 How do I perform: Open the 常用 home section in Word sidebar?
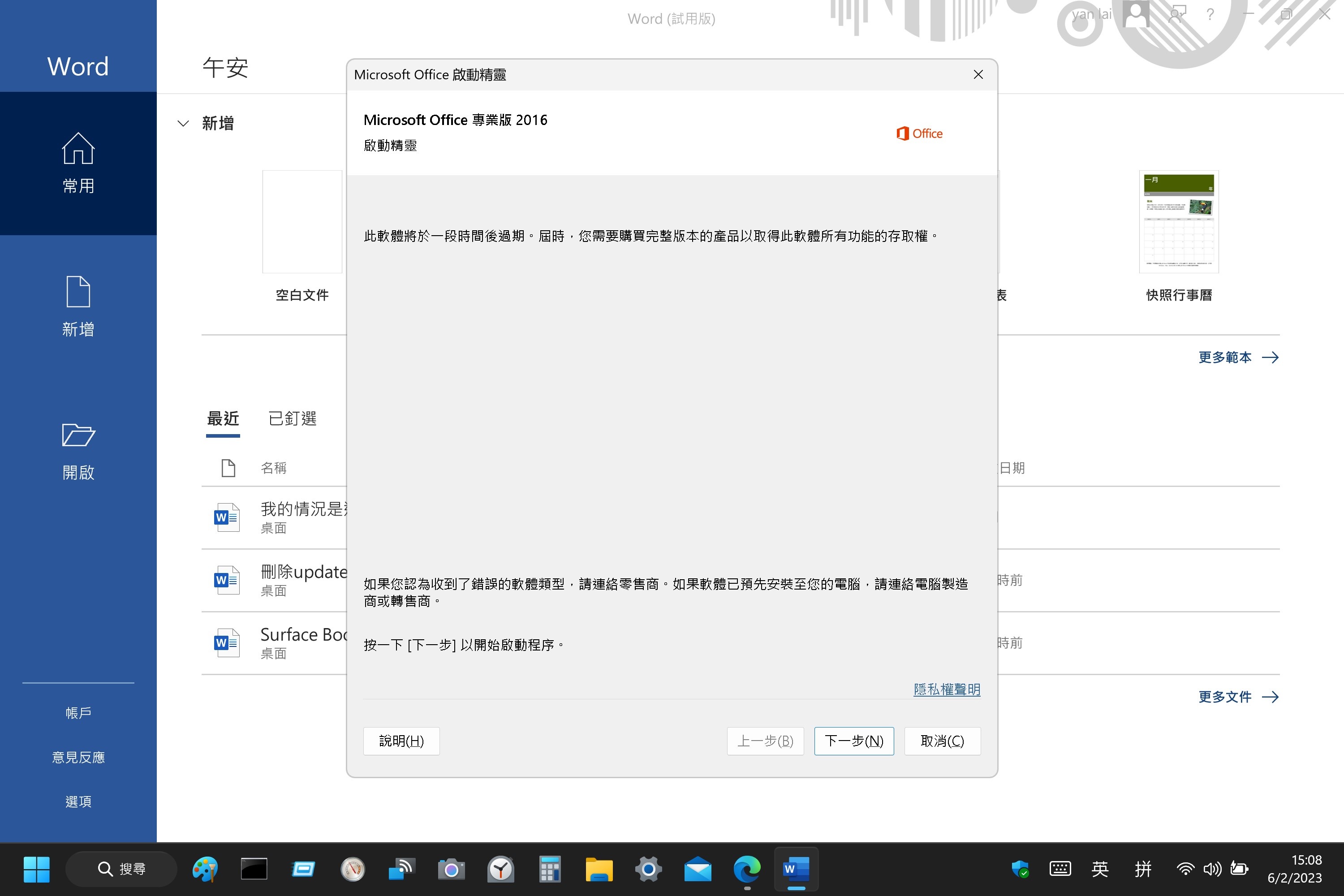coord(78,163)
